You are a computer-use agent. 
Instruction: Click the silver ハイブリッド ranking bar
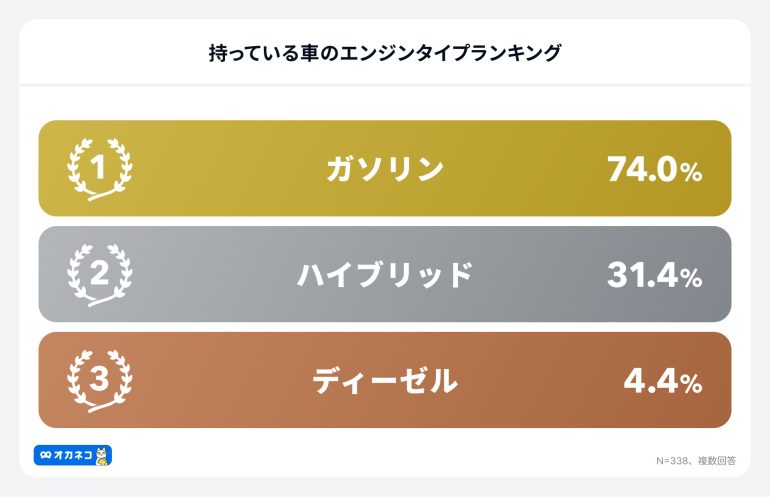coord(385,274)
